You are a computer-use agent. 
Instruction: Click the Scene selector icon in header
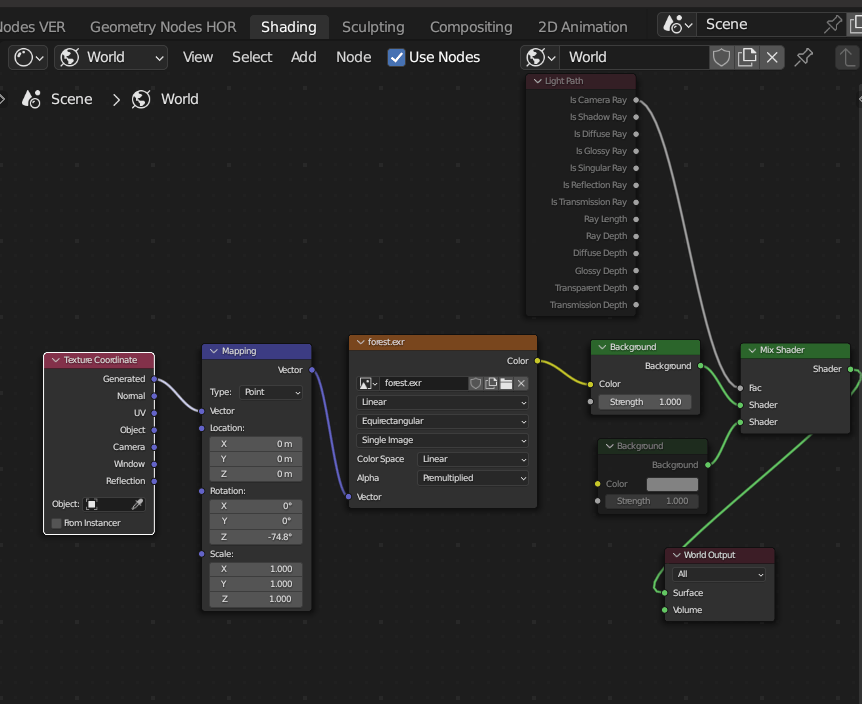(677, 25)
